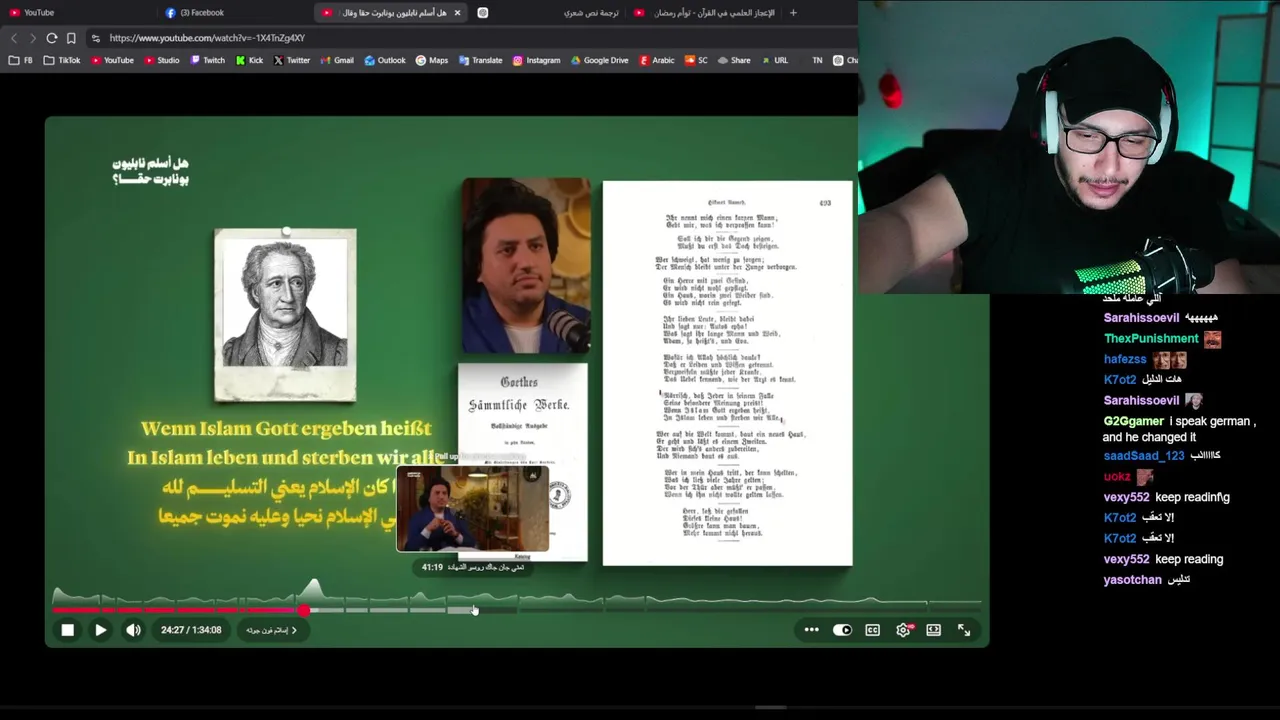Open the Studio bookmark

coord(162,60)
